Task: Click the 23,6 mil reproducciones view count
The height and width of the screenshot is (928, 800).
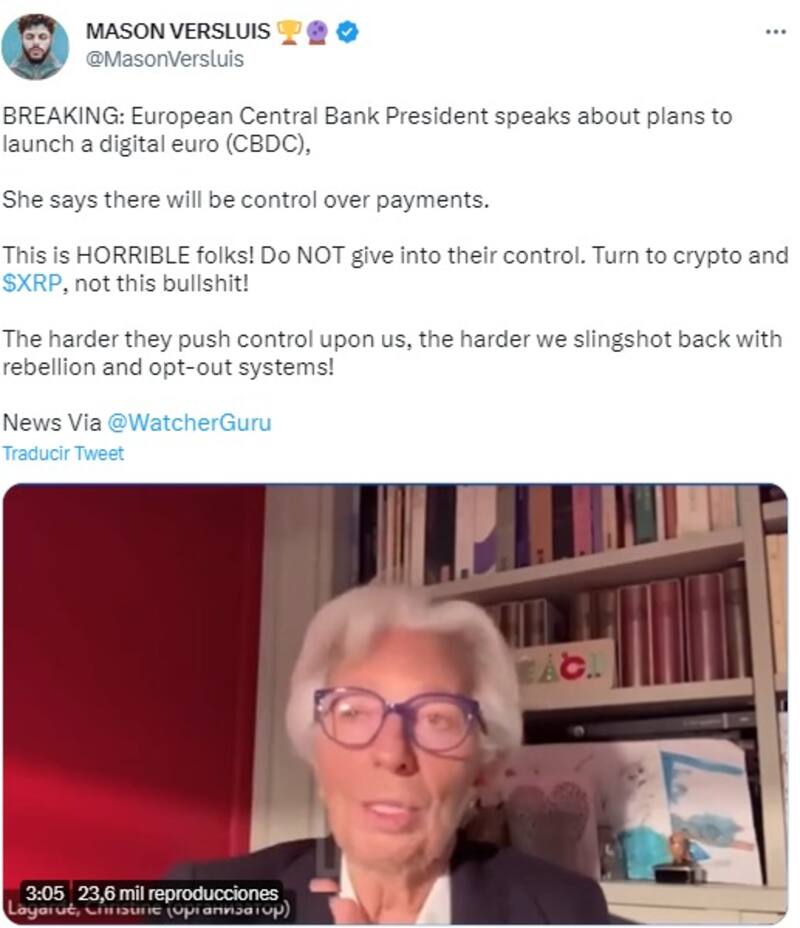Action: pos(178,892)
